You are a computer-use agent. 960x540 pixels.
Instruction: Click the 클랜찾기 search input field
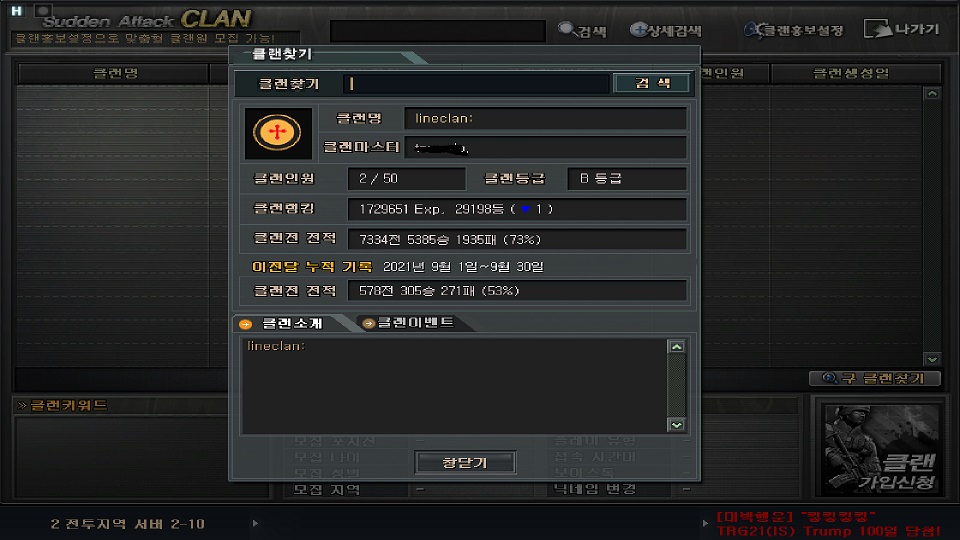477,84
